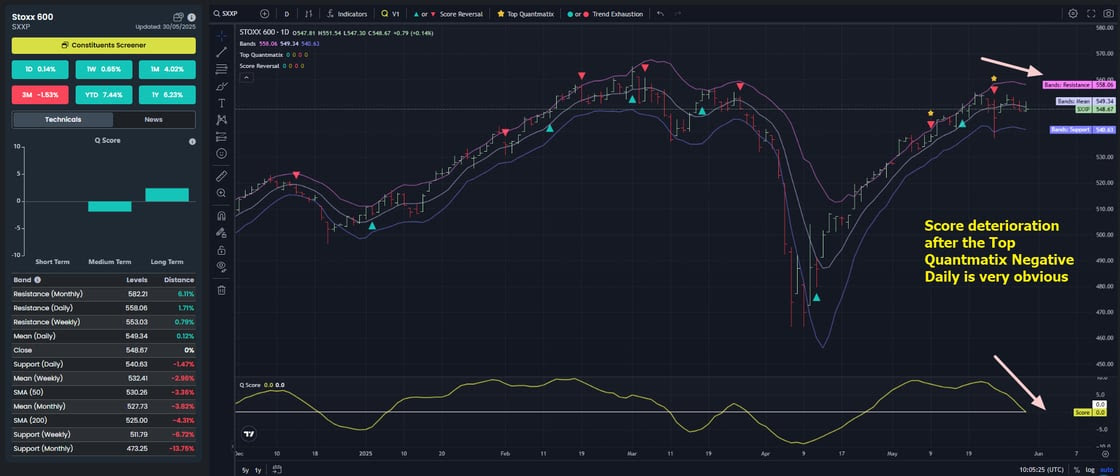This screenshot has height=476, width=1120.
Task: Open the Fibonacci and Gann tools
Action: pyautogui.click(x=221, y=69)
